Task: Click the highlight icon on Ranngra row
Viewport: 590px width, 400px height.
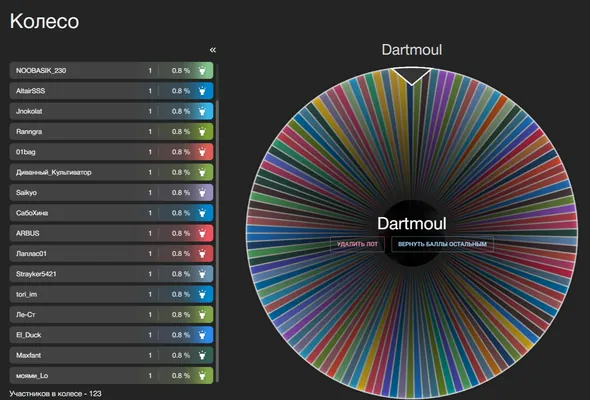Action: pos(202,131)
